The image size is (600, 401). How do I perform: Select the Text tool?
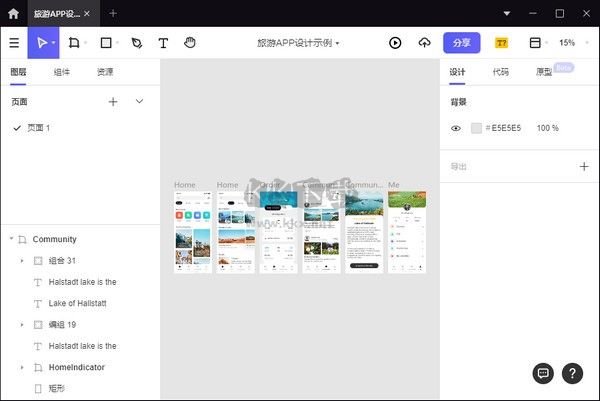pyautogui.click(x=163, y=43)
